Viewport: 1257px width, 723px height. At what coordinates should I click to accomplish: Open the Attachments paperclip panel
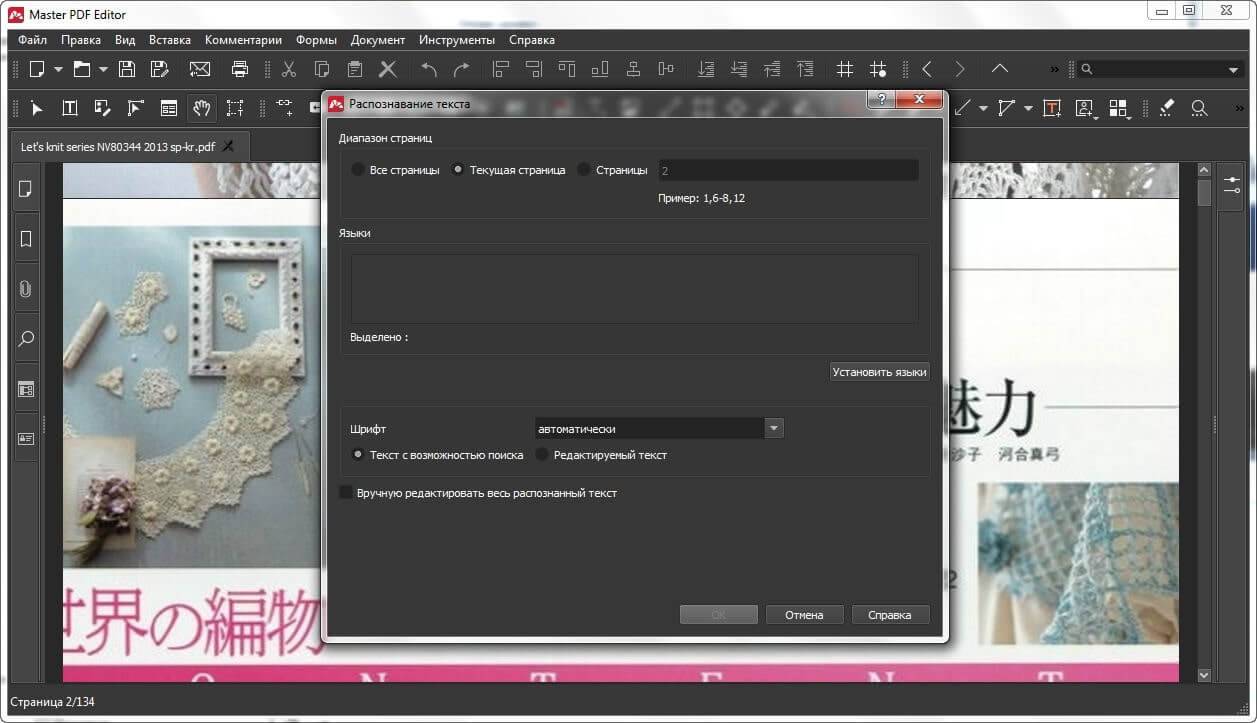coord(26,289)
